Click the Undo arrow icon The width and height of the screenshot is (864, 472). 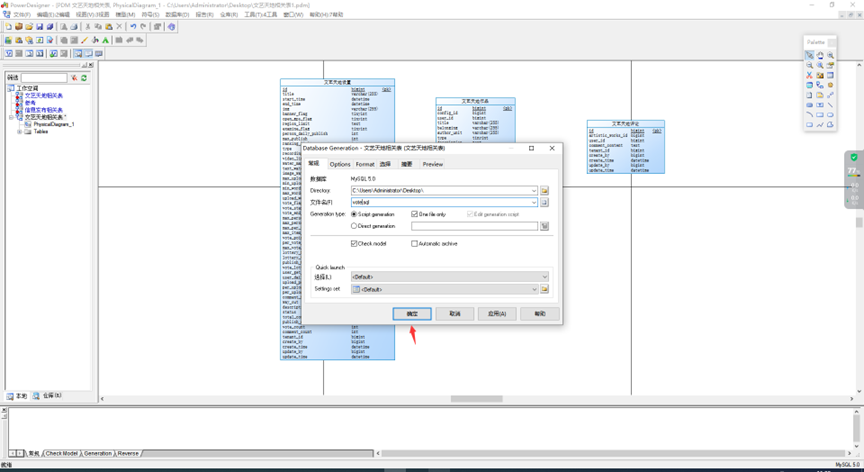tap(133, 26)
